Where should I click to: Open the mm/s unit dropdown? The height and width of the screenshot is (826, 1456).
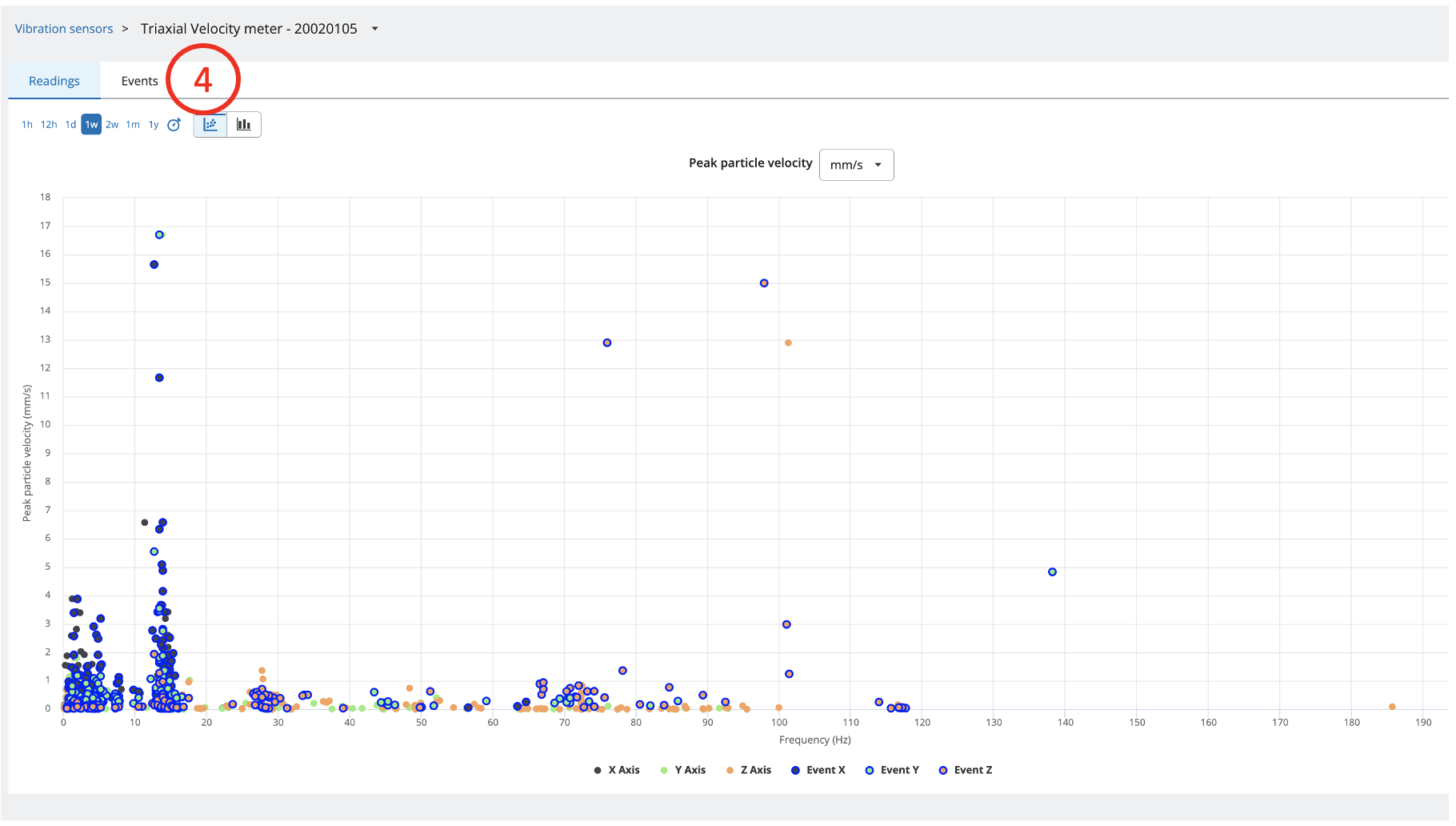point(855,165)
